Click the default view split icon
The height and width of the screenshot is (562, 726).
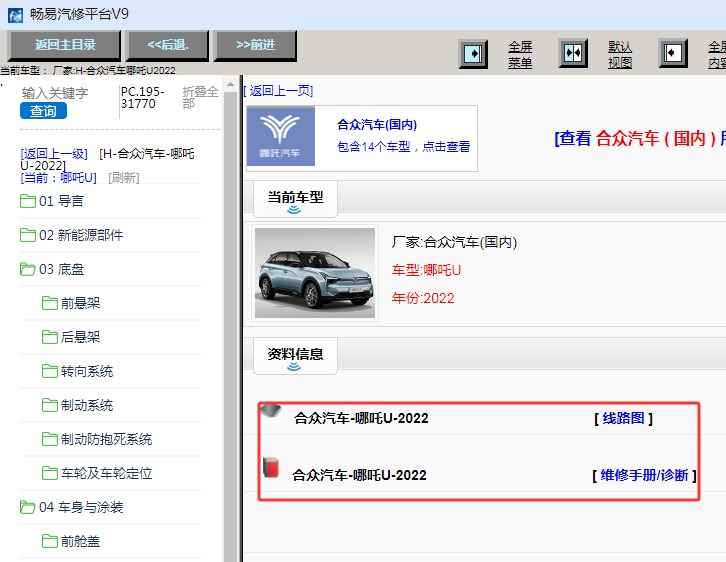click(573, 54)
